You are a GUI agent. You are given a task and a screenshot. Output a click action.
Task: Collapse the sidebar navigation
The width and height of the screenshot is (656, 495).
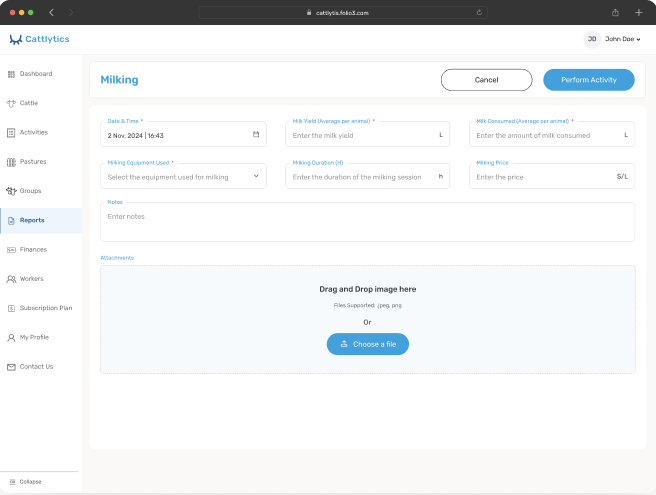[x=25, y=482]
